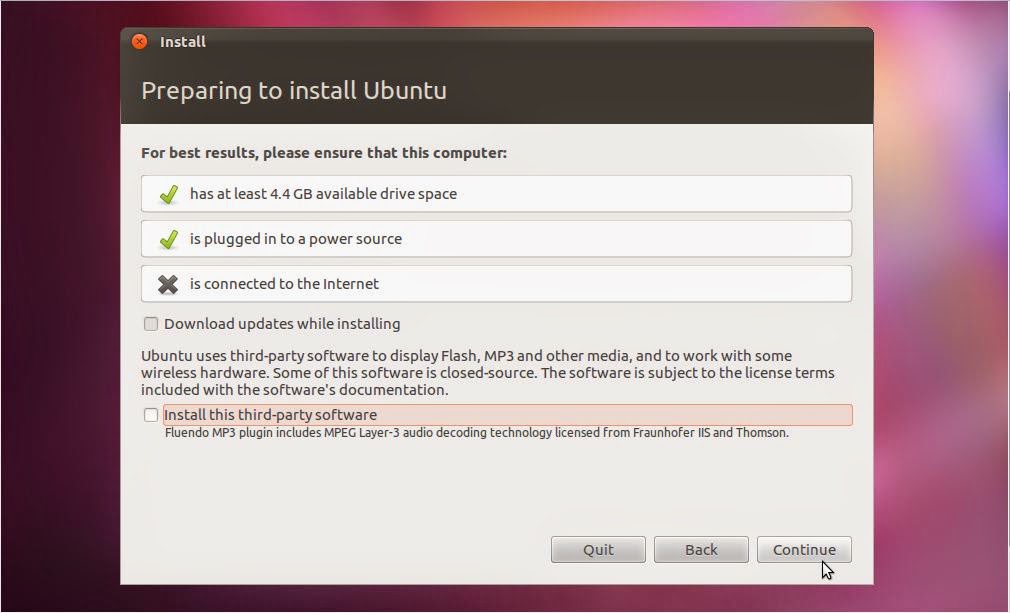
Task: Click 'Preparing to install Ubuntu' heading
Action: (294, 90)
